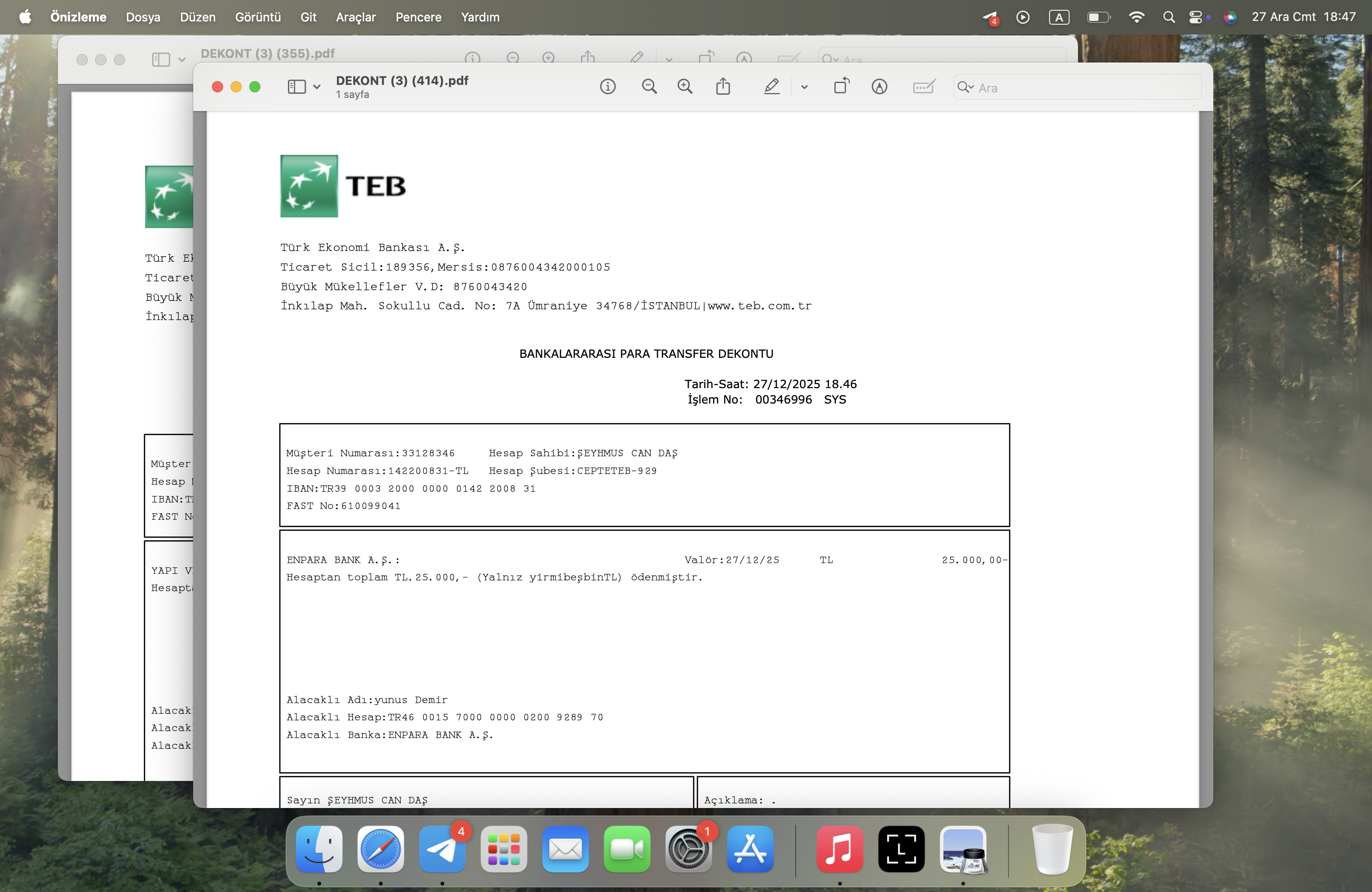Toggle the sidebar view button

pyautogui.click(x=296, y=87)
